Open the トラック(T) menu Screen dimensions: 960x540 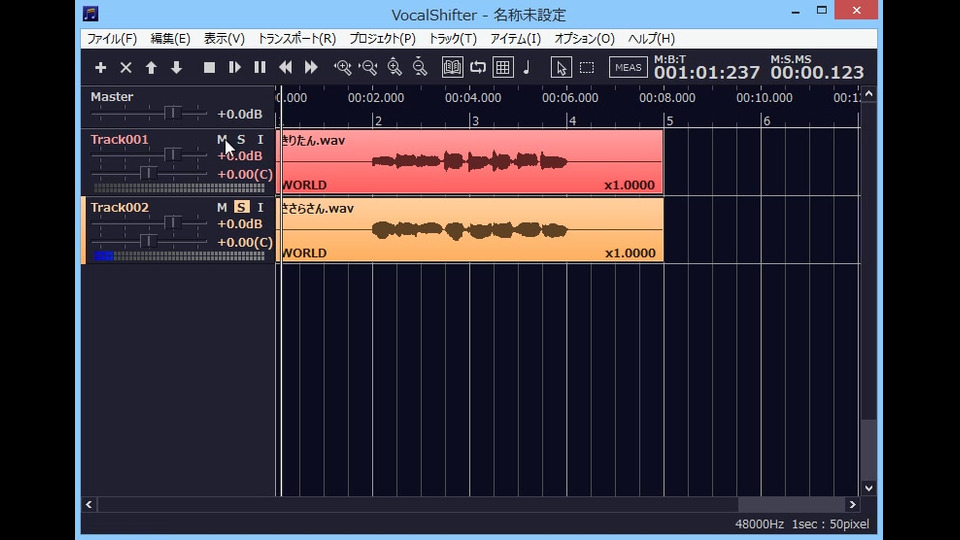click(452, 39)
